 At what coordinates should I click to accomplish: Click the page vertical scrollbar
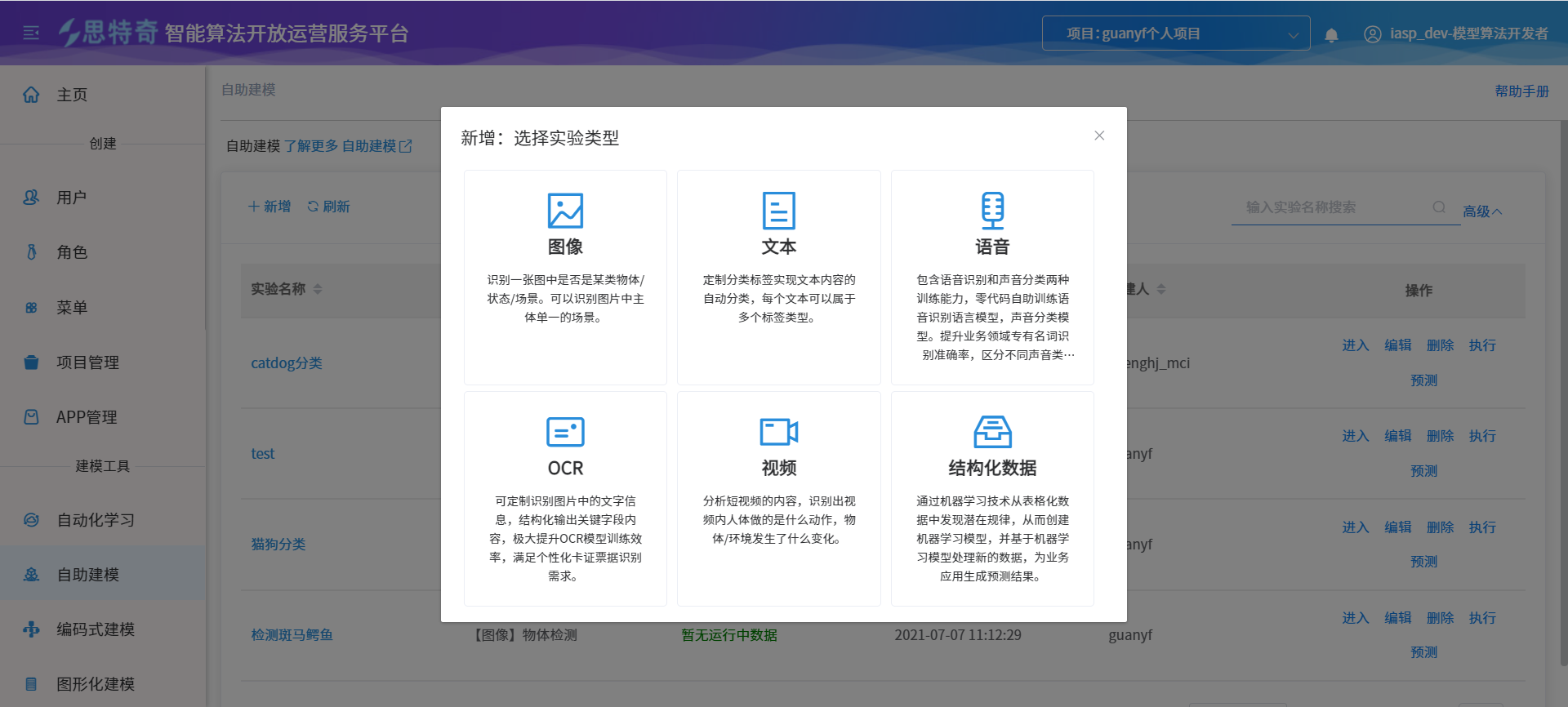coord(1563,392)
